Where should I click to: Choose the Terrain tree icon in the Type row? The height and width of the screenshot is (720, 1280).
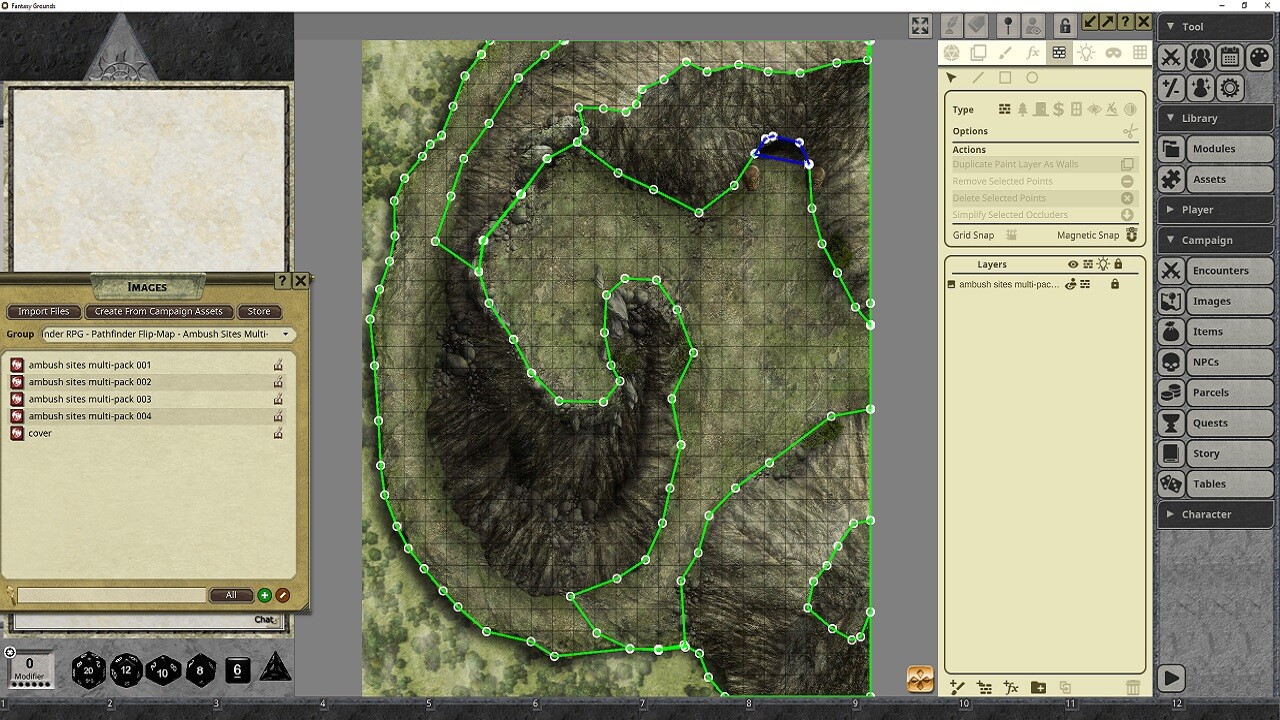point(1023,109)
